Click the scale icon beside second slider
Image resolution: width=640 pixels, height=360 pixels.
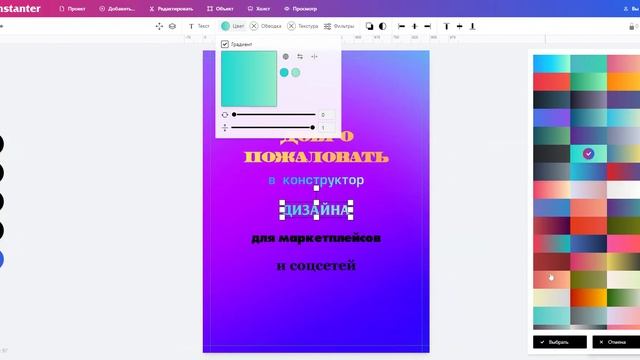point(225,128)
